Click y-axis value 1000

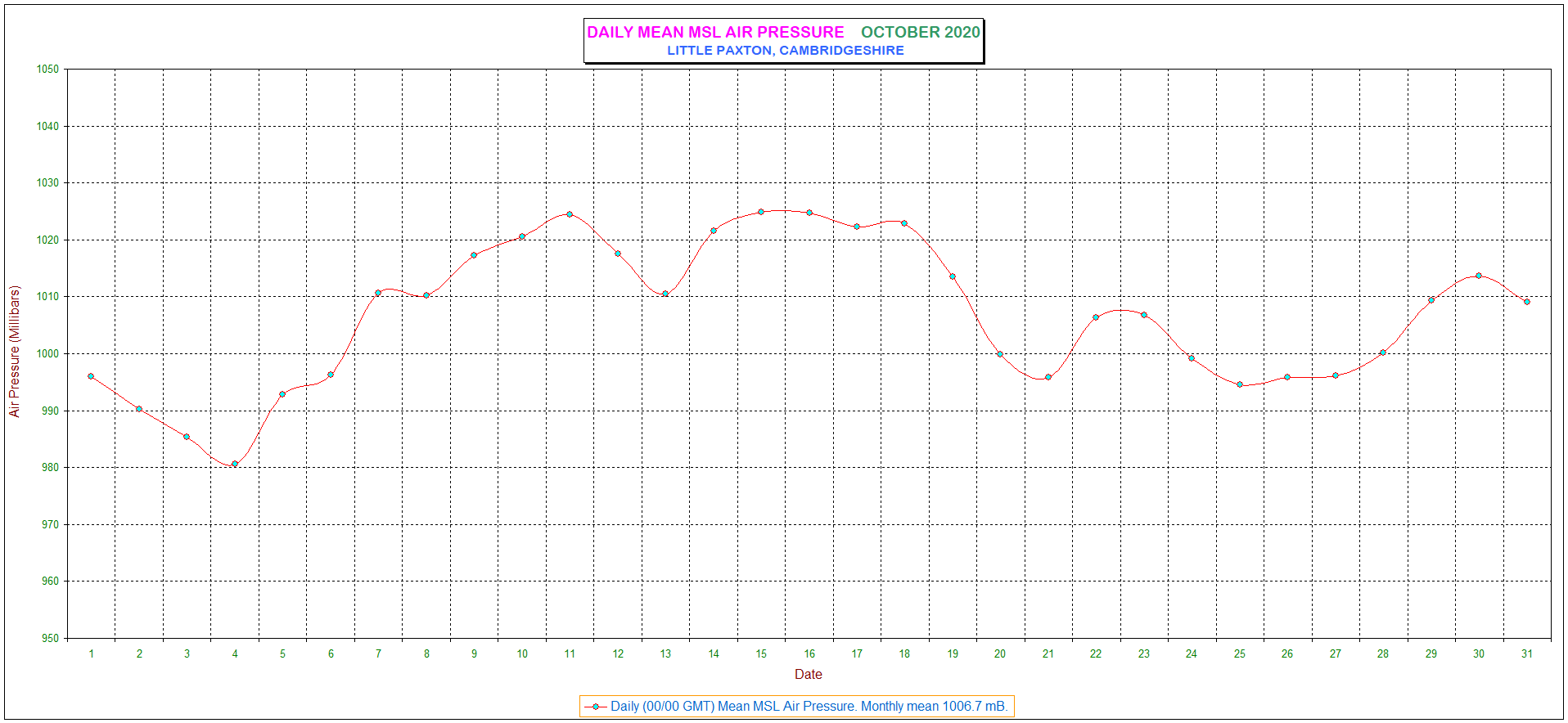click(47, 354)
